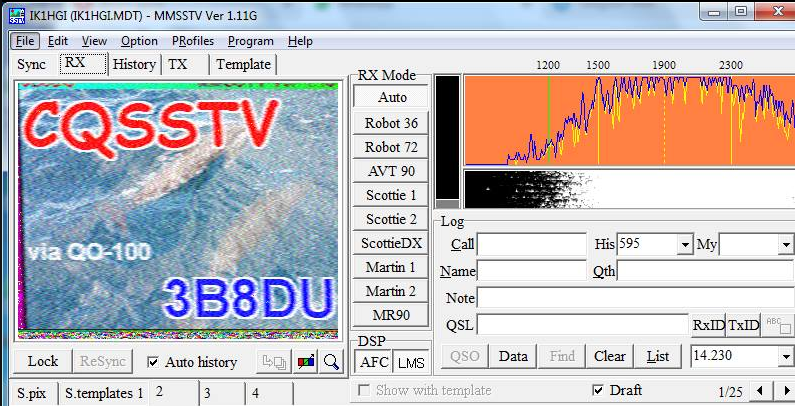Toggle the Draft checkbox
This screenshot has width=796, height=406.
tap(598, 390)
